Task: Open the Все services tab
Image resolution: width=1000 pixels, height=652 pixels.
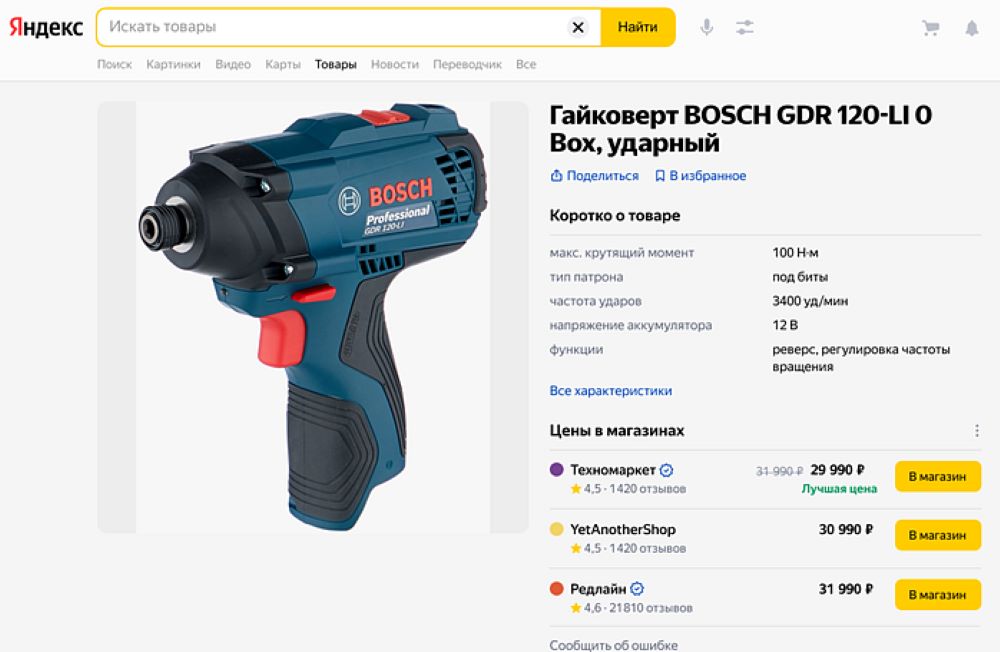Action: (526, 64)
